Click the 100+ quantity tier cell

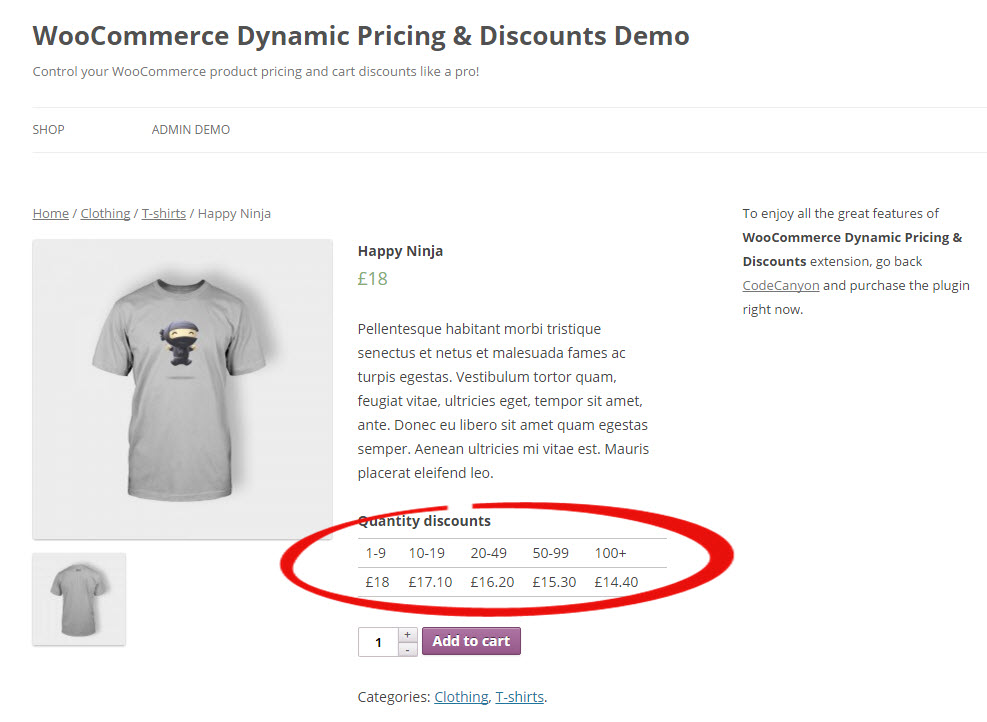click(610, 553)
